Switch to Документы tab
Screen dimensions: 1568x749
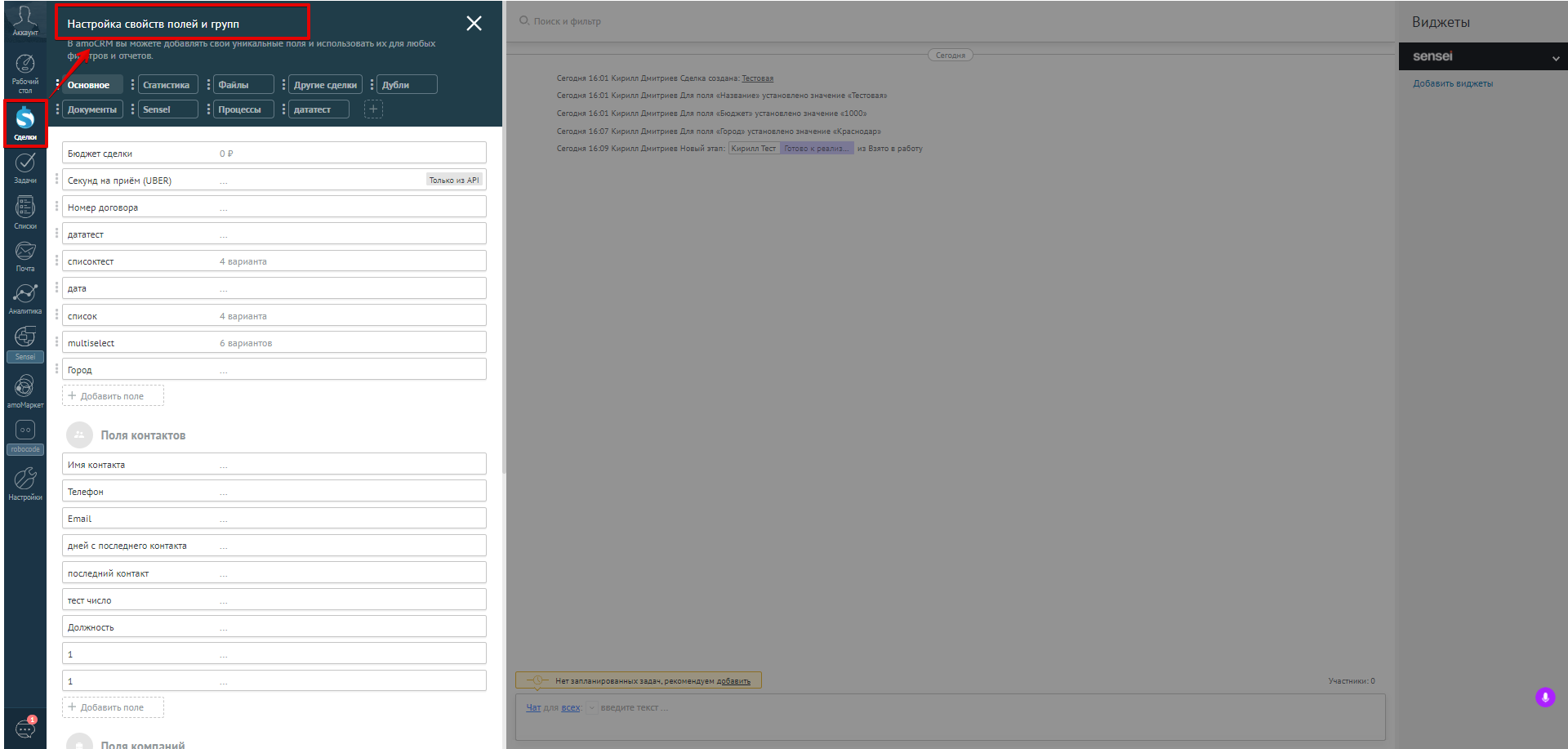92,109
